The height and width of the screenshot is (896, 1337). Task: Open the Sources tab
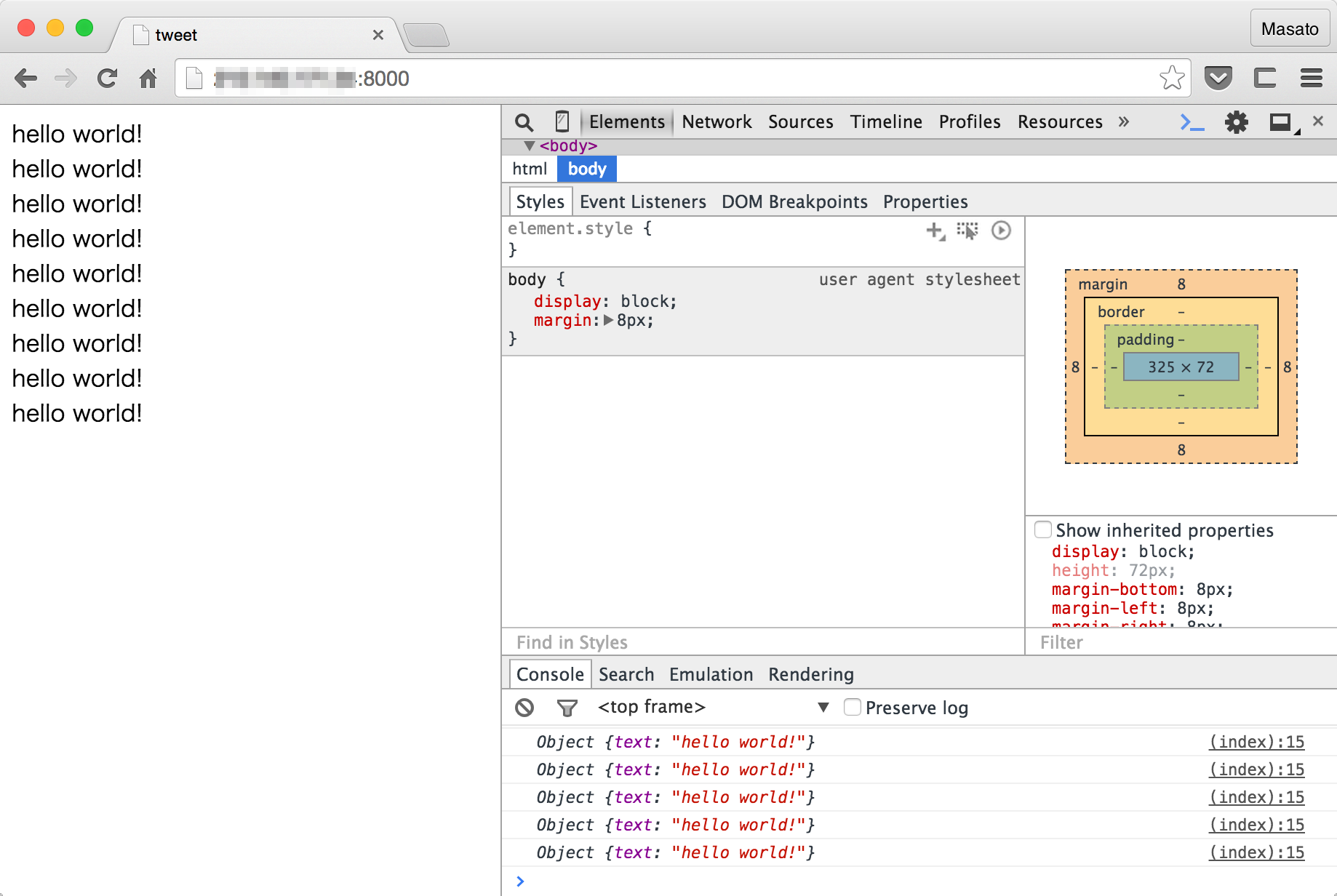tap(801, 122)
